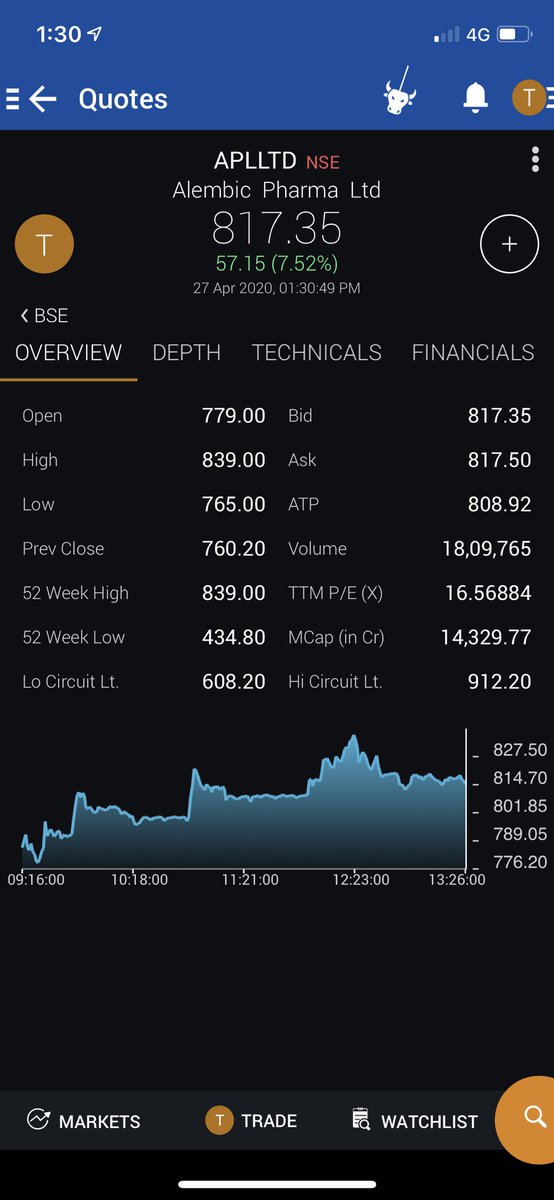Screen dimensions: 554x1200
Task: Tap the Quotes page title
Action: [x=123, y=98]
